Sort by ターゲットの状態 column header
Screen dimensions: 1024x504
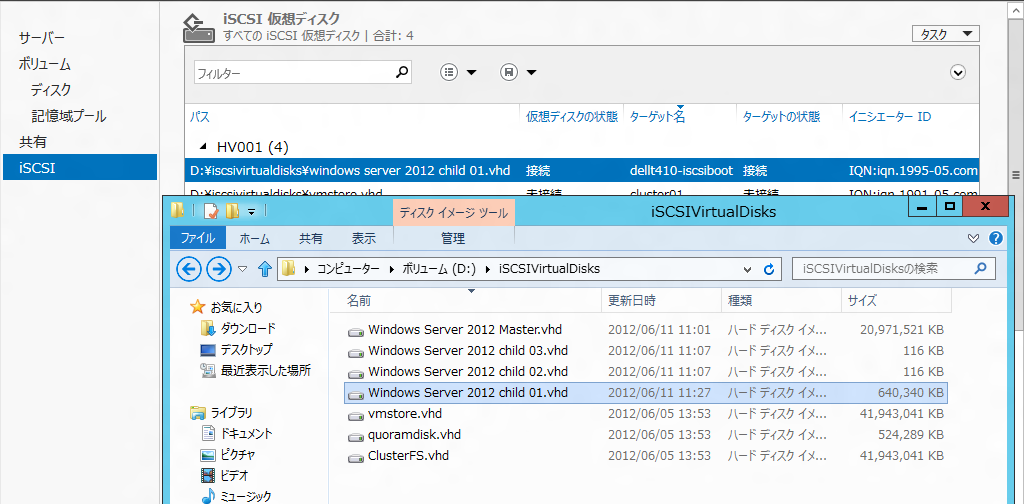coord(781,118)
